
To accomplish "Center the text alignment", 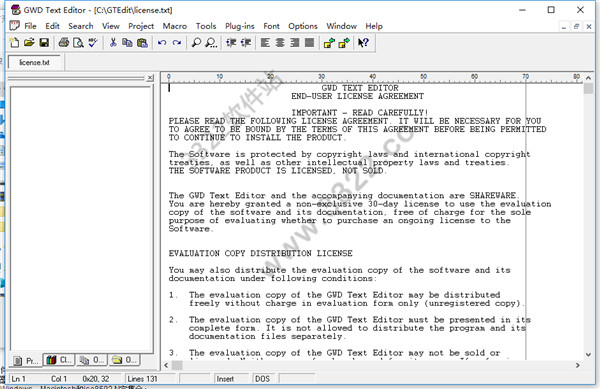I will tap(280, 42).
